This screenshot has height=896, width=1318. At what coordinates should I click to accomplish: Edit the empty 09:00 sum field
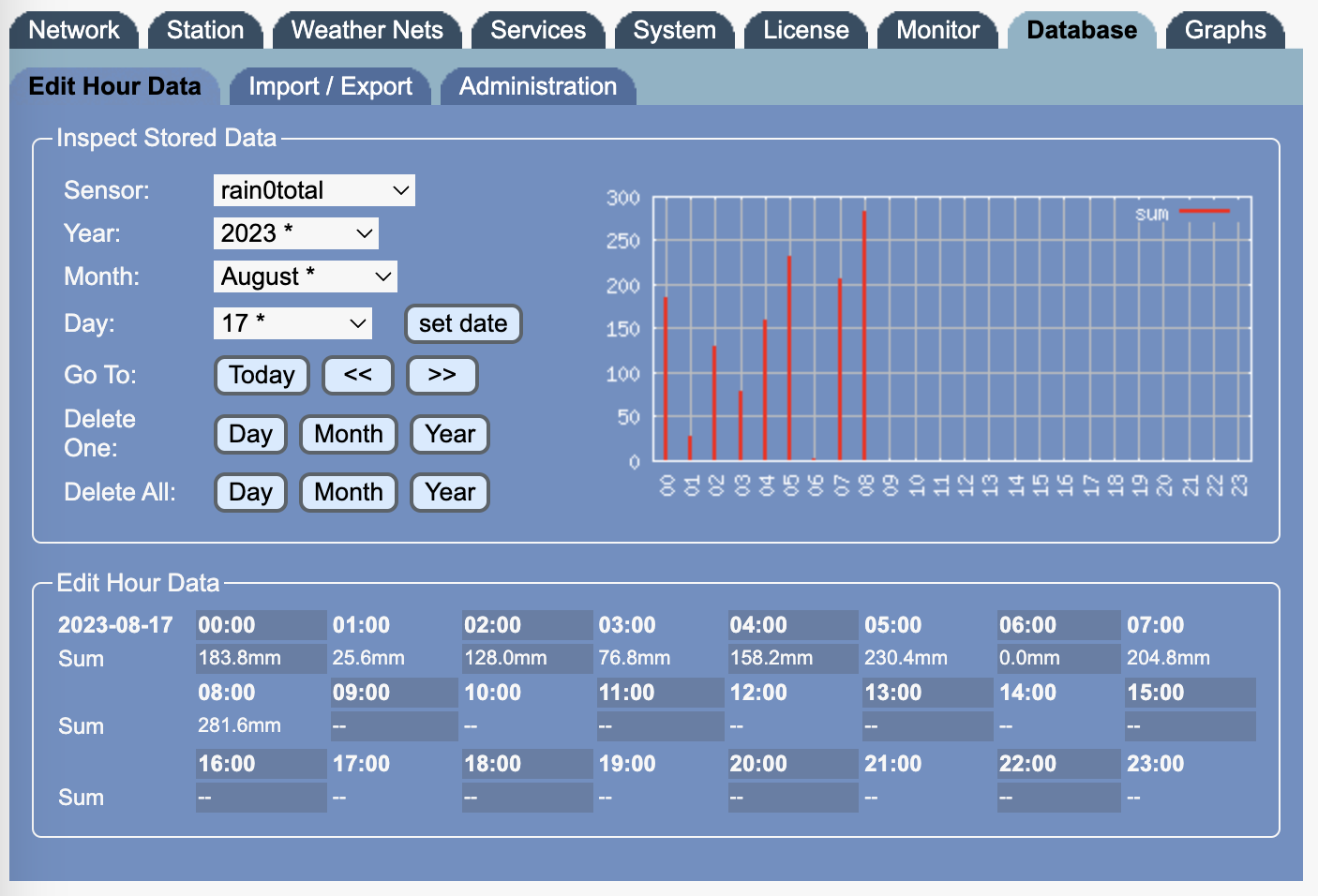click(394, 725)
